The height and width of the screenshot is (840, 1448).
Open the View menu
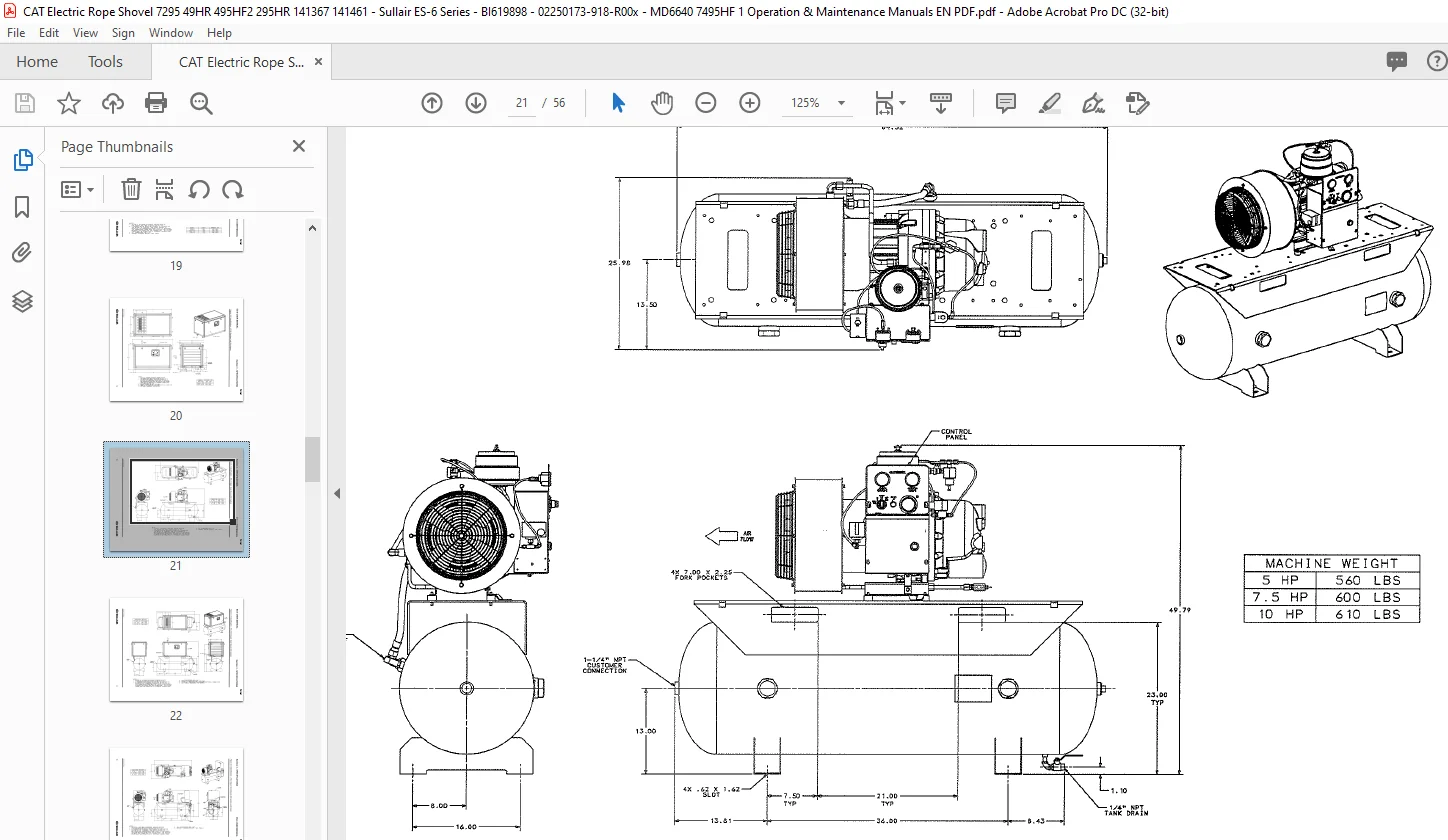85,33
